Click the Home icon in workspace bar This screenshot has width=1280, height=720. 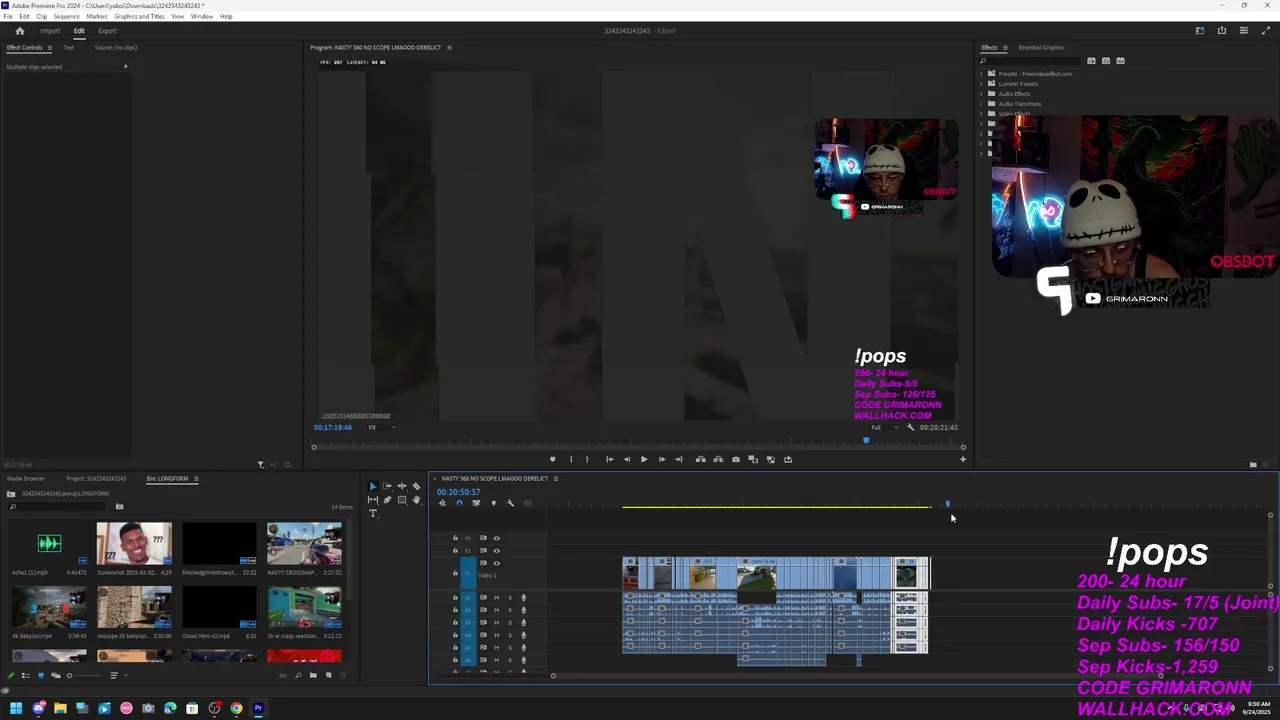(x=19, y=31)
